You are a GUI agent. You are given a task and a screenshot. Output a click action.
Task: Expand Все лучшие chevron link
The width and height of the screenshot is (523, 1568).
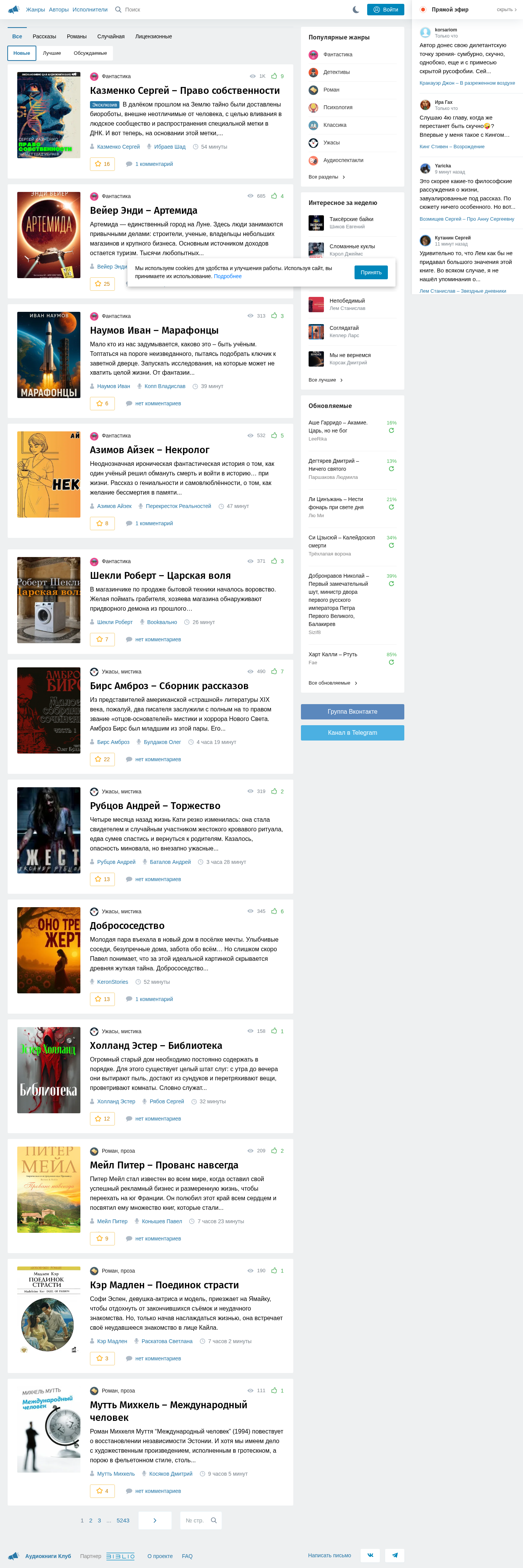pyautogui.click(x=341, y=380)
